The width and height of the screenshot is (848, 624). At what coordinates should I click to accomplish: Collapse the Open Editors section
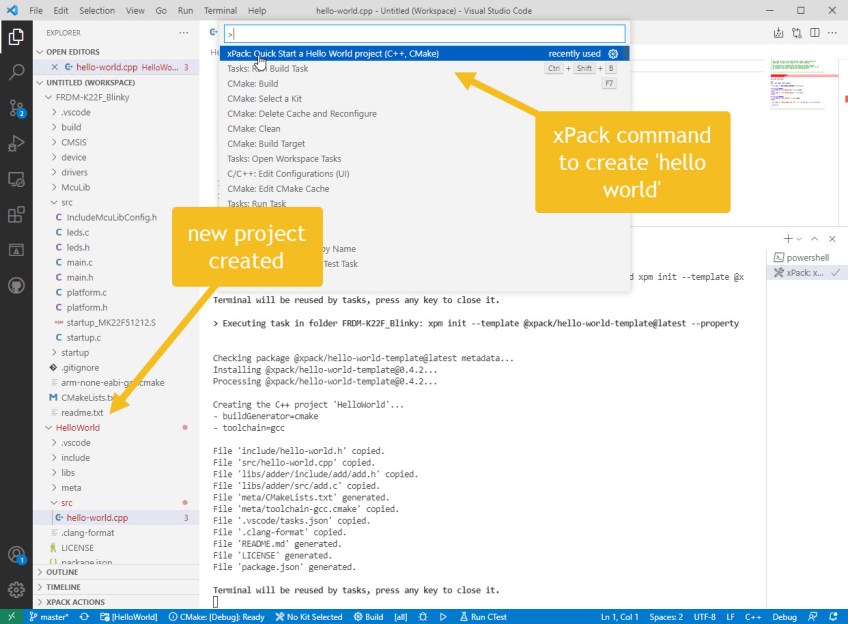41,51
